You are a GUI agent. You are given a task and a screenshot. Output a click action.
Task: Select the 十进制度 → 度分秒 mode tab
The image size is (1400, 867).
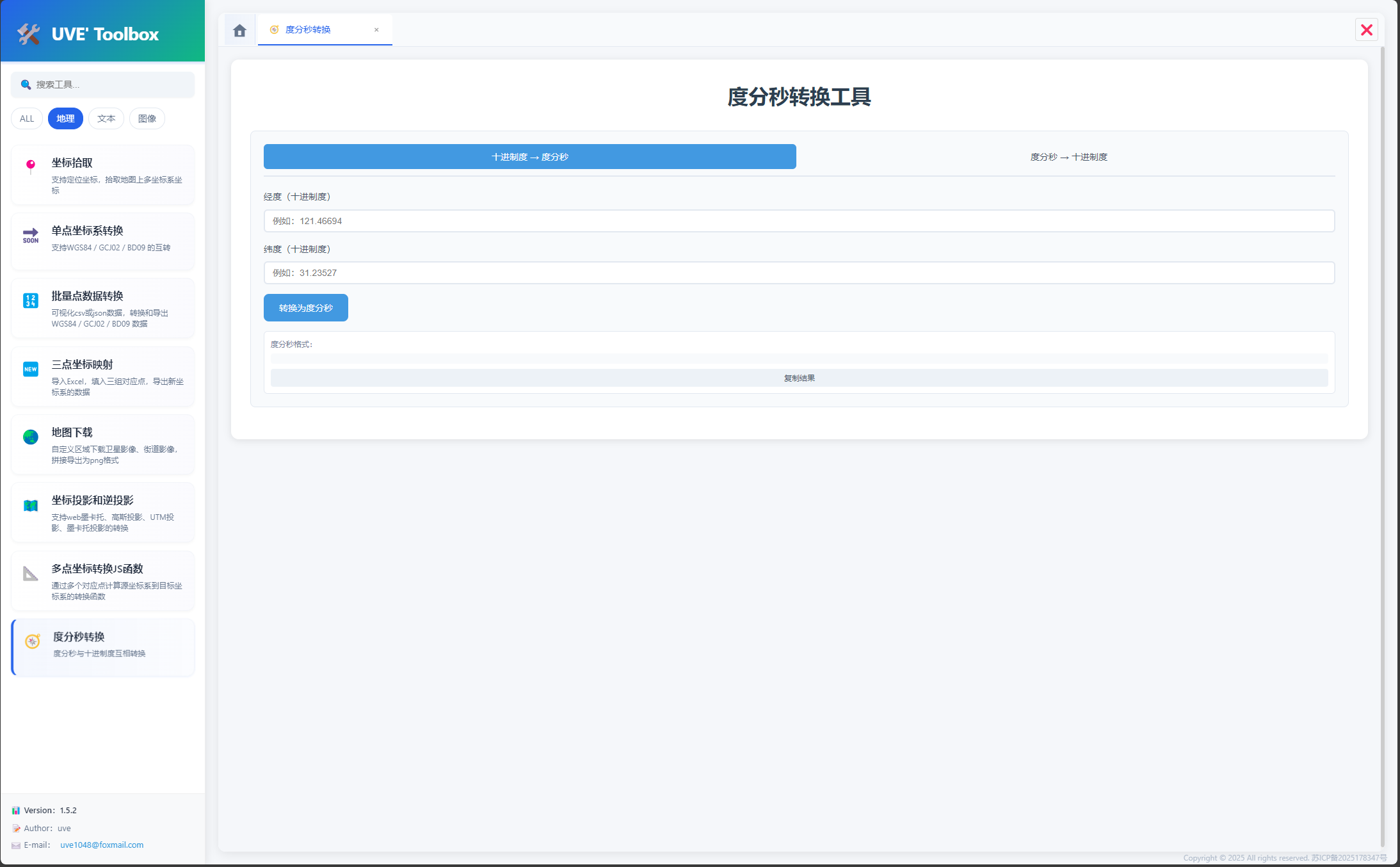(x=529, y=157)
